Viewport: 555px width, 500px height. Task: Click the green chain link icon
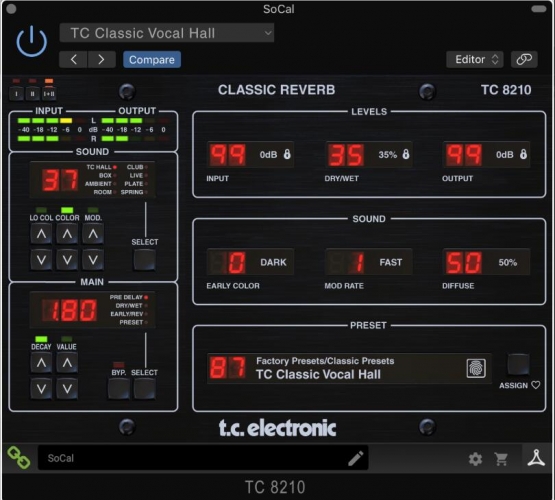(18, 458)
